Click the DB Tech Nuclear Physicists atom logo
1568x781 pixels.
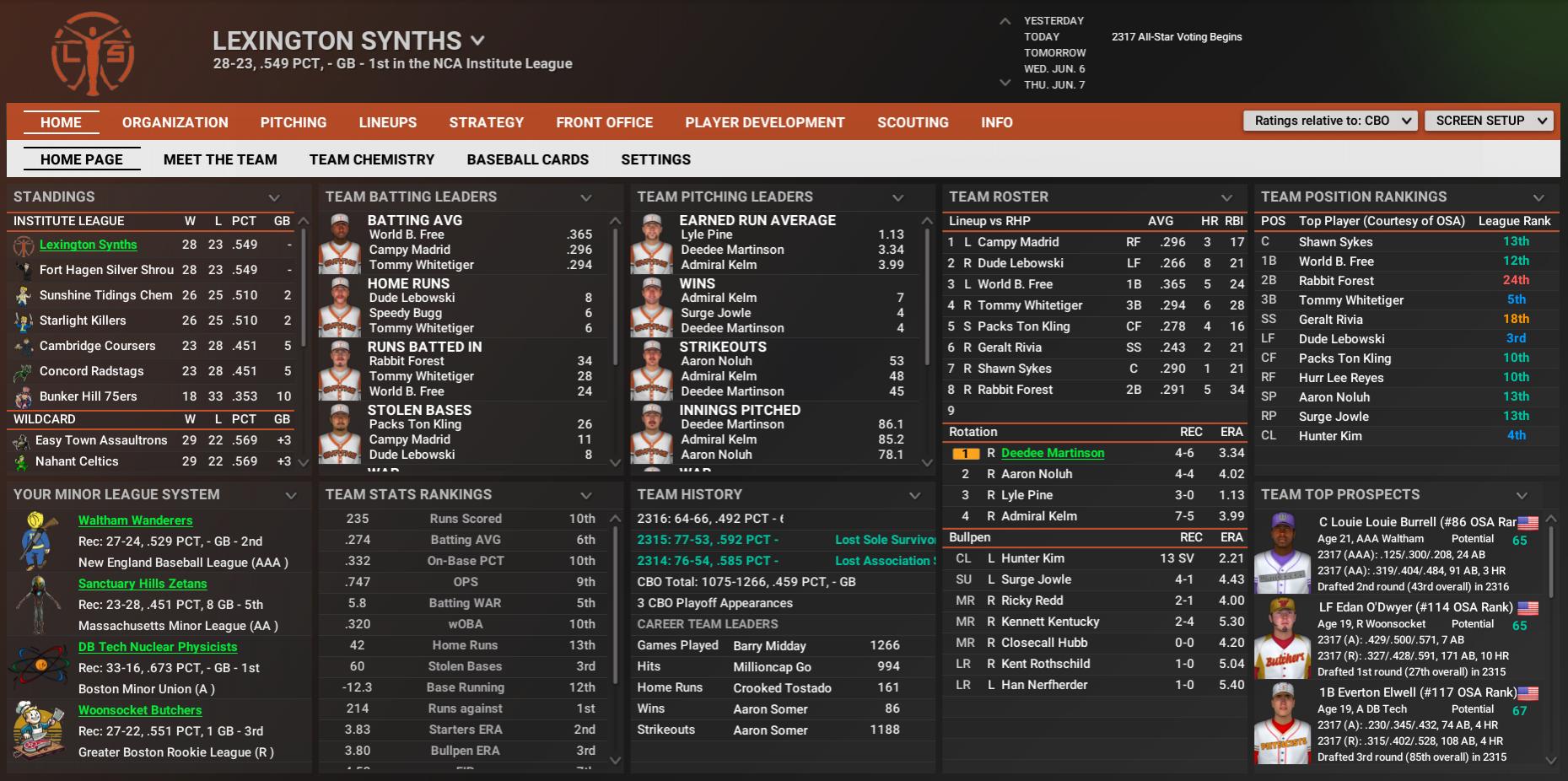pos(39,667)
